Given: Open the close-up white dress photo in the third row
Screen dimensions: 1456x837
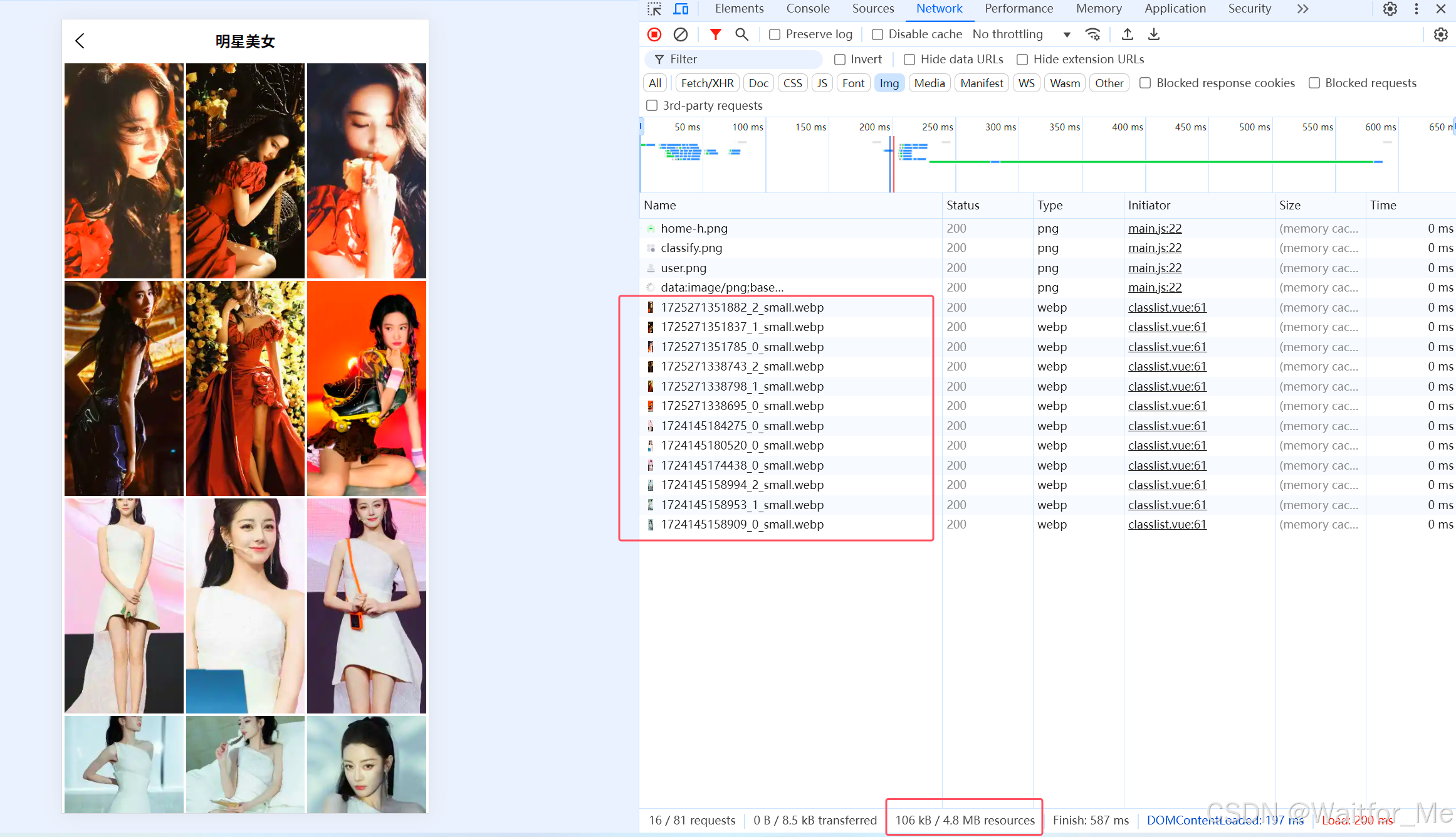Looking at the screenshot, I should tap(245, 606).
